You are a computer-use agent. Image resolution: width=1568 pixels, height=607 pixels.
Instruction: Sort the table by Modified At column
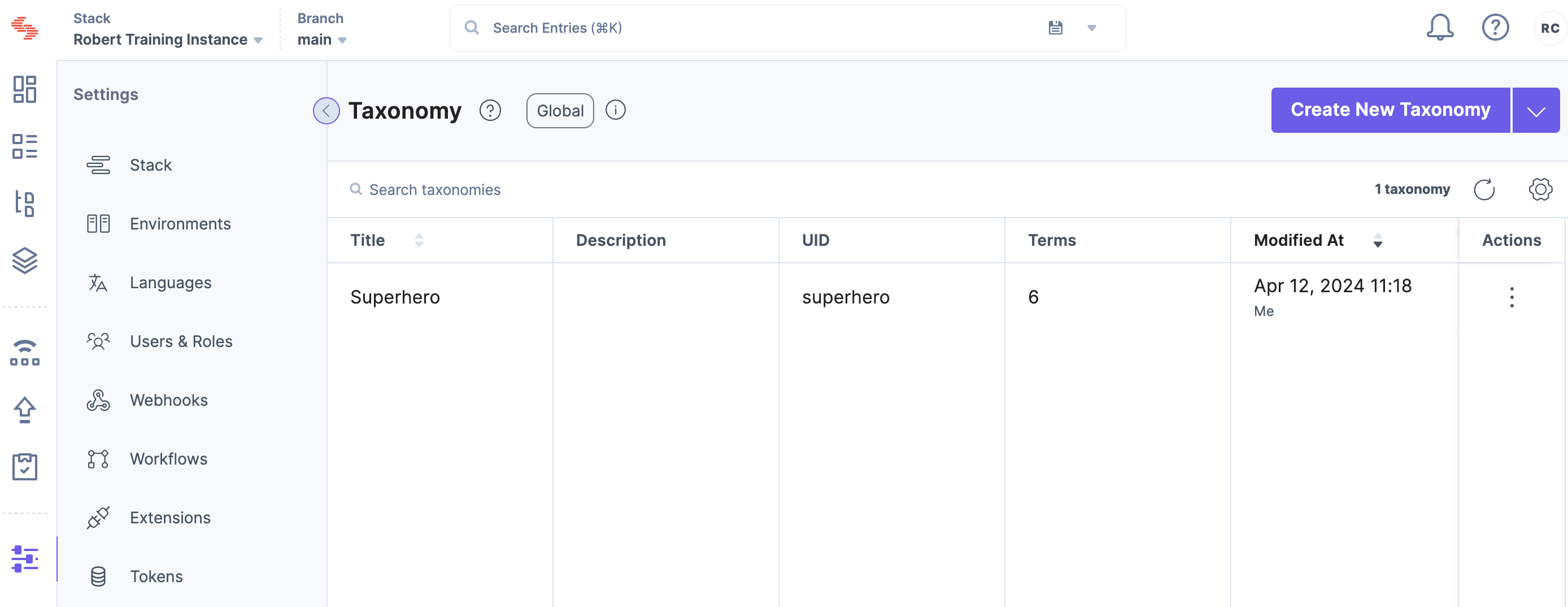point(1378,241)
